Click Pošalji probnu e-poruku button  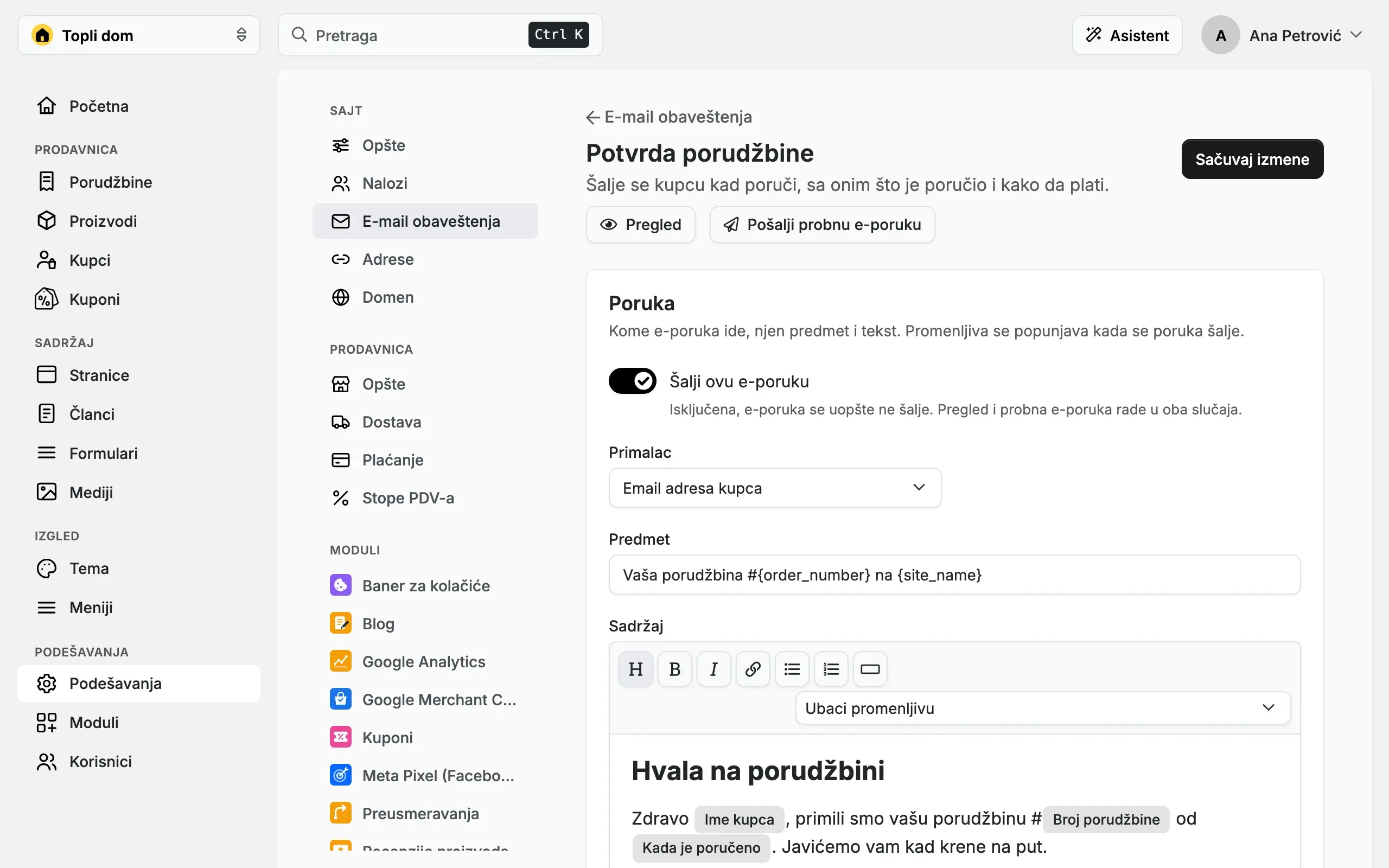pos(821,225)
